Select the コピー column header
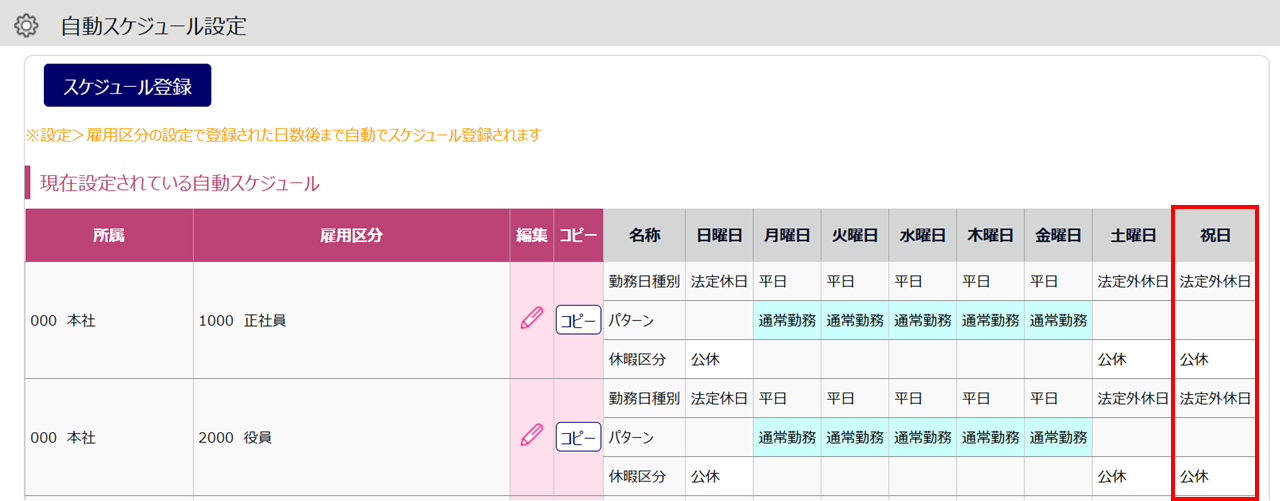 [578, 235]
